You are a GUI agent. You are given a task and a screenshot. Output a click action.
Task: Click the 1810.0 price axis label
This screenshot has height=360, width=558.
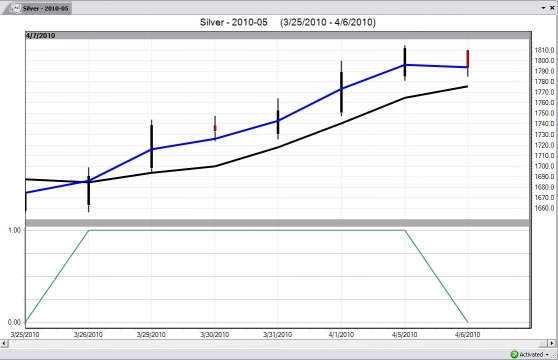pos(544,50)
